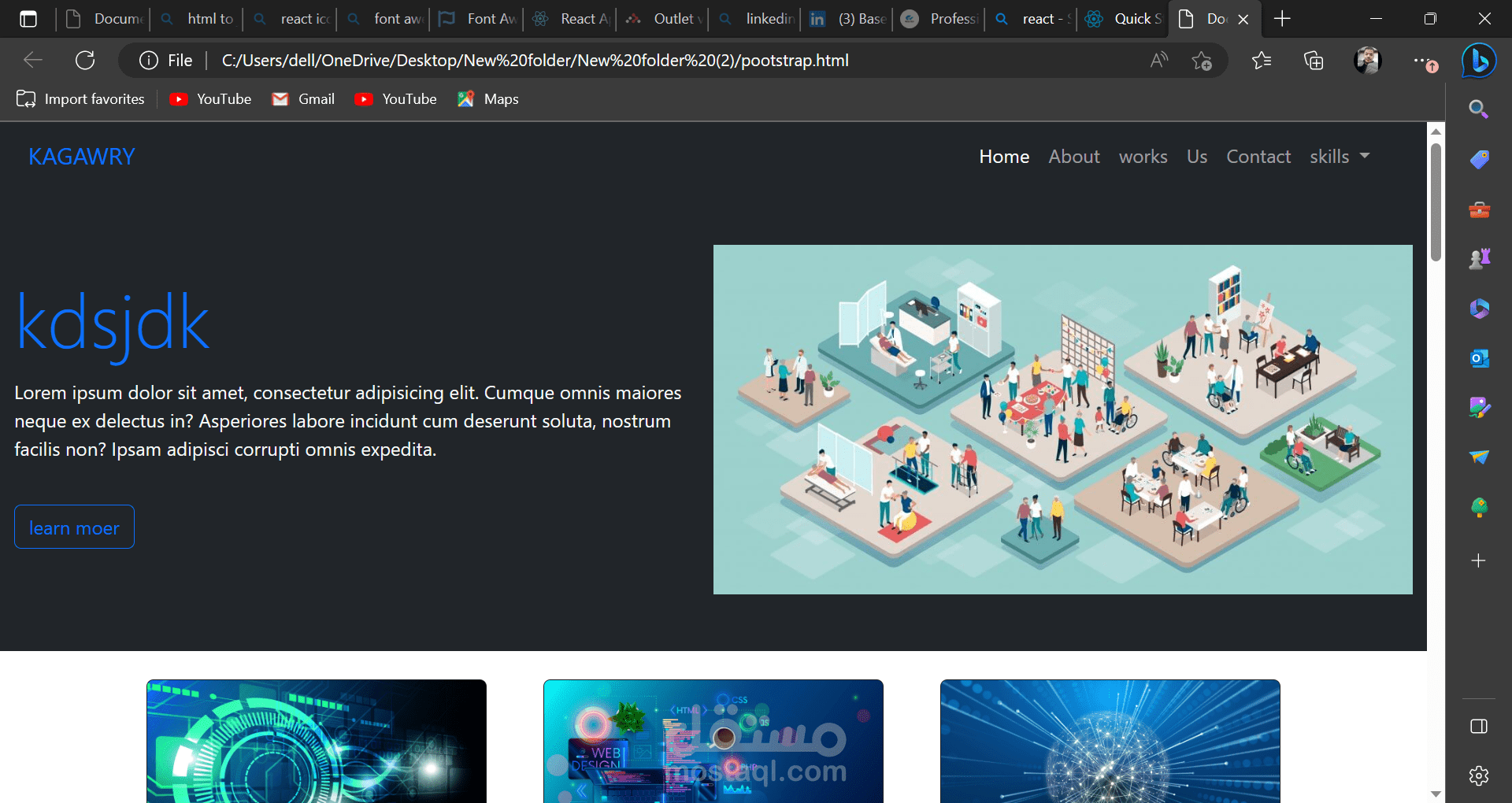Open the sidebar Tools briefcase icon
Screen dimensions: 1512x803
1479,210
